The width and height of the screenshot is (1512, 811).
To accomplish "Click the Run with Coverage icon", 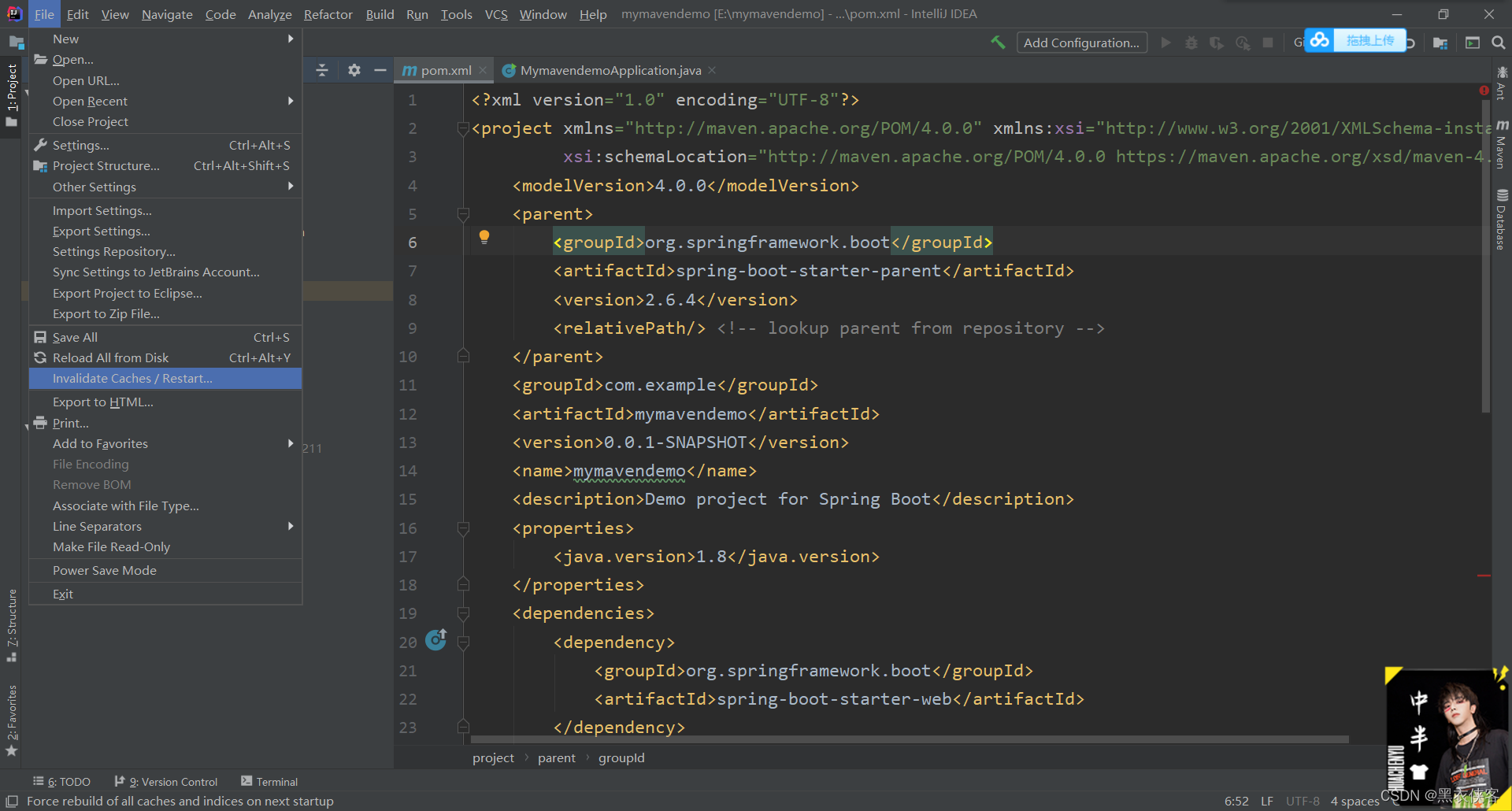I will (x=1217, y=43).
